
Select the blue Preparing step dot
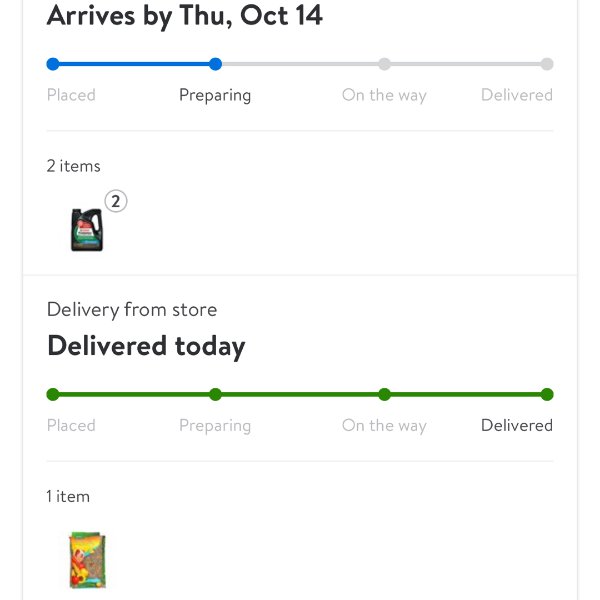tap(215, 64)
